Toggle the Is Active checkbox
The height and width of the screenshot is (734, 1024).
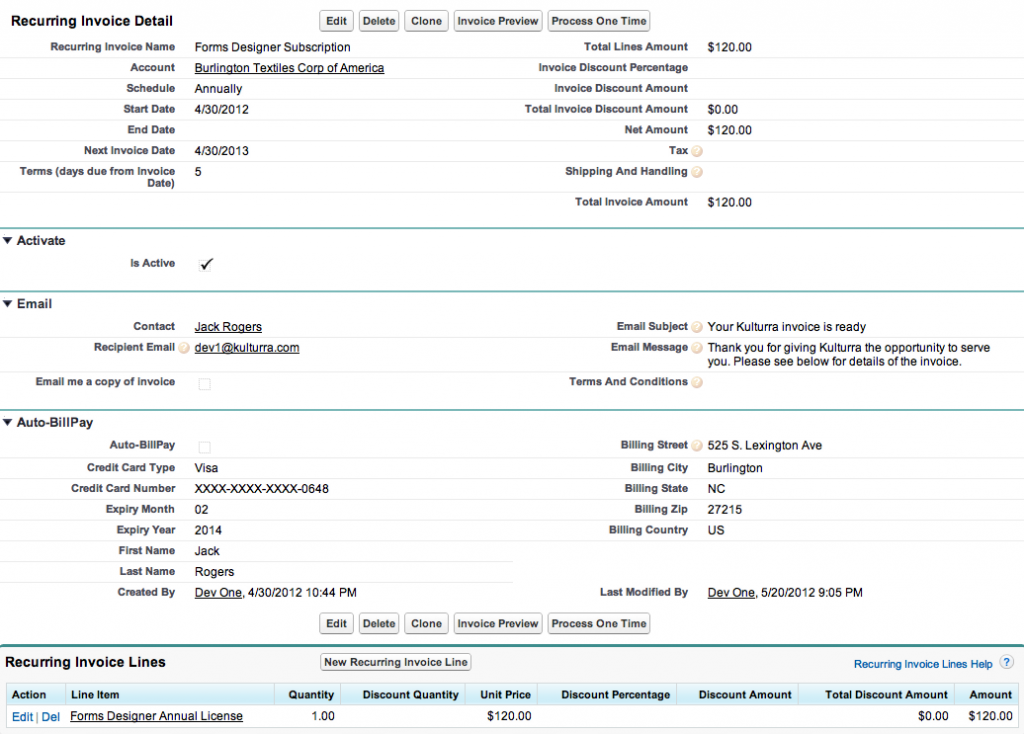coord(205,264)
